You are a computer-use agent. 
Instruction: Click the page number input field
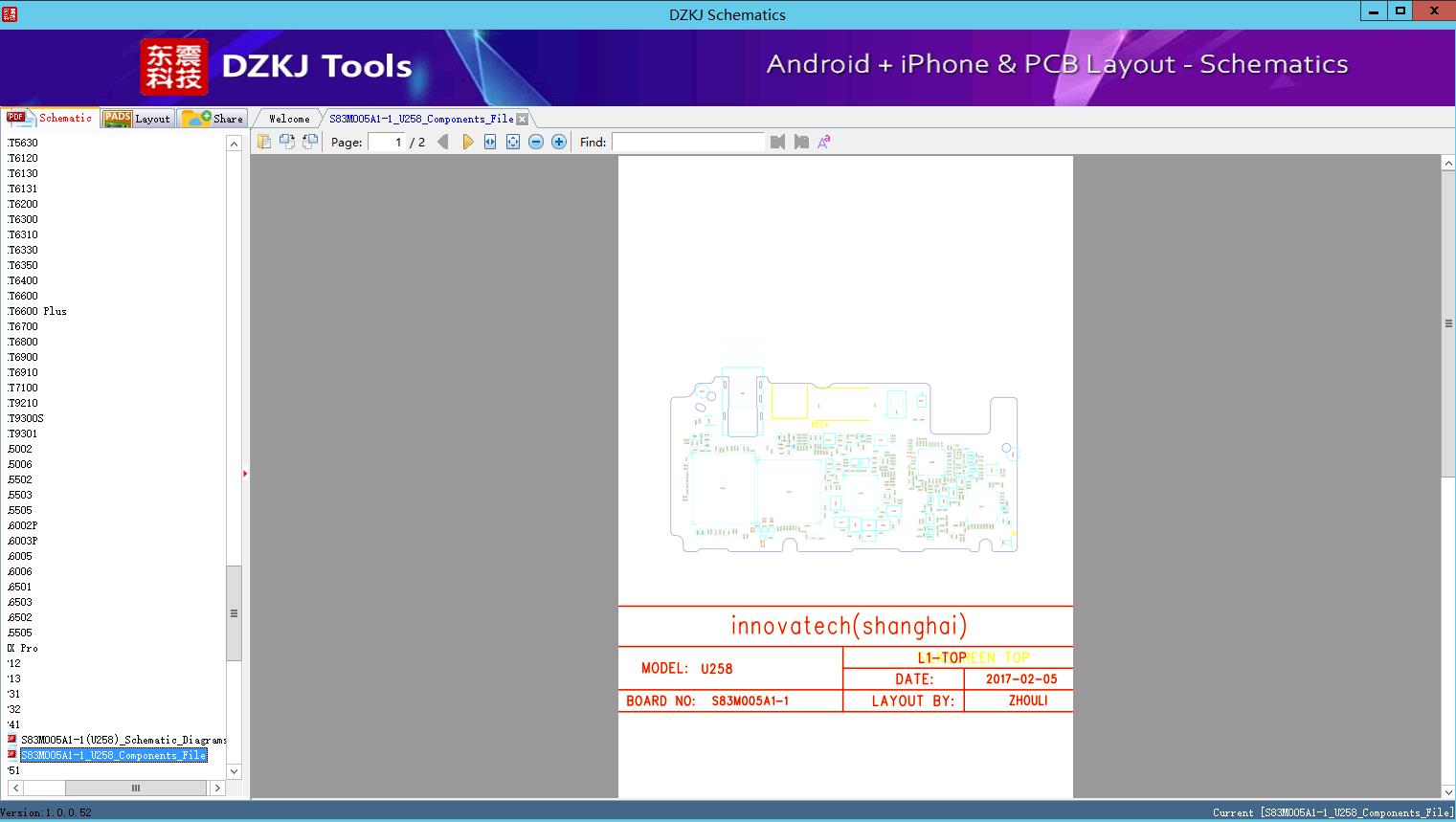coord(387,142)
